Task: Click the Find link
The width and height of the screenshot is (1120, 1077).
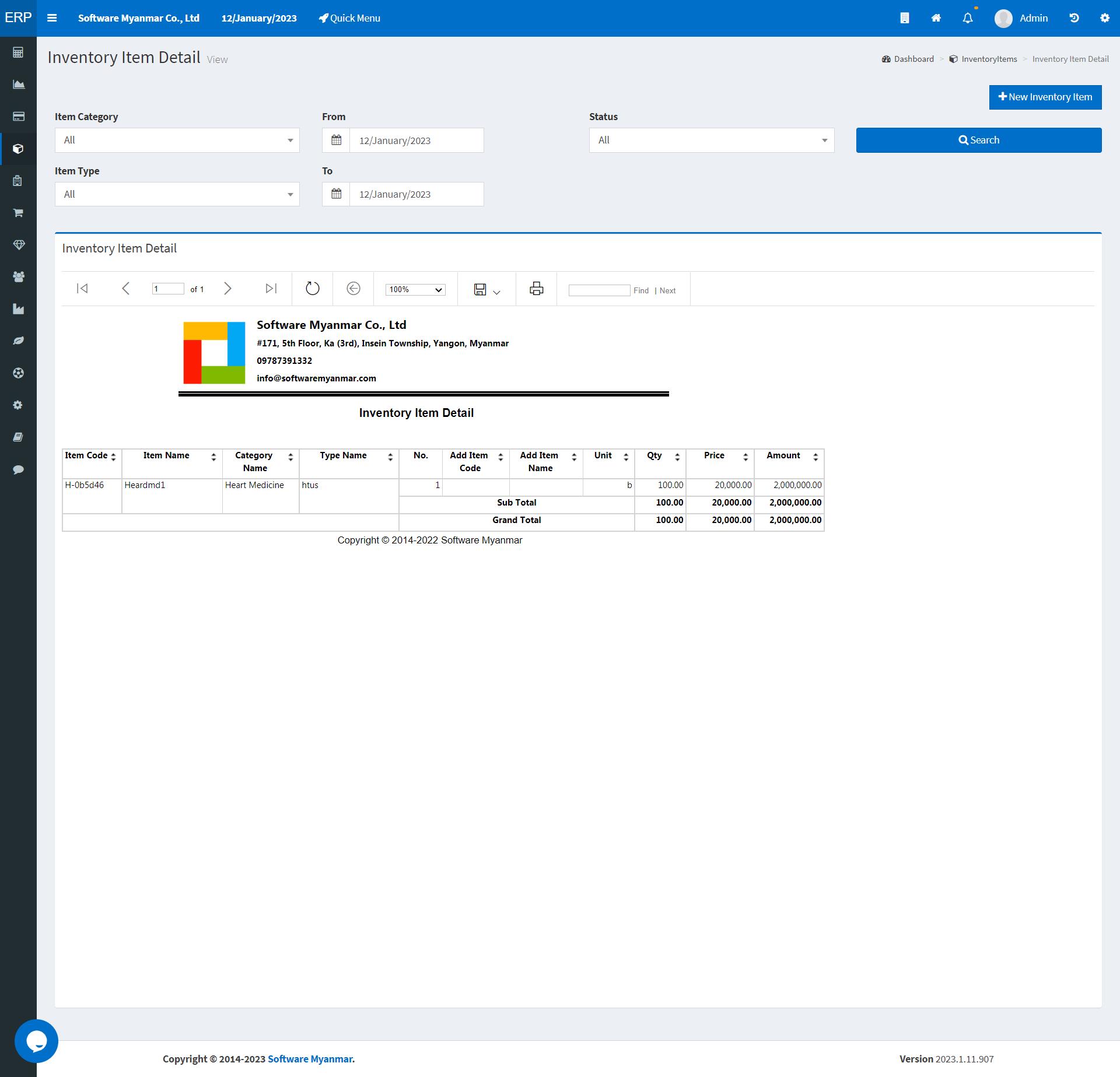Action: (641, 290)
